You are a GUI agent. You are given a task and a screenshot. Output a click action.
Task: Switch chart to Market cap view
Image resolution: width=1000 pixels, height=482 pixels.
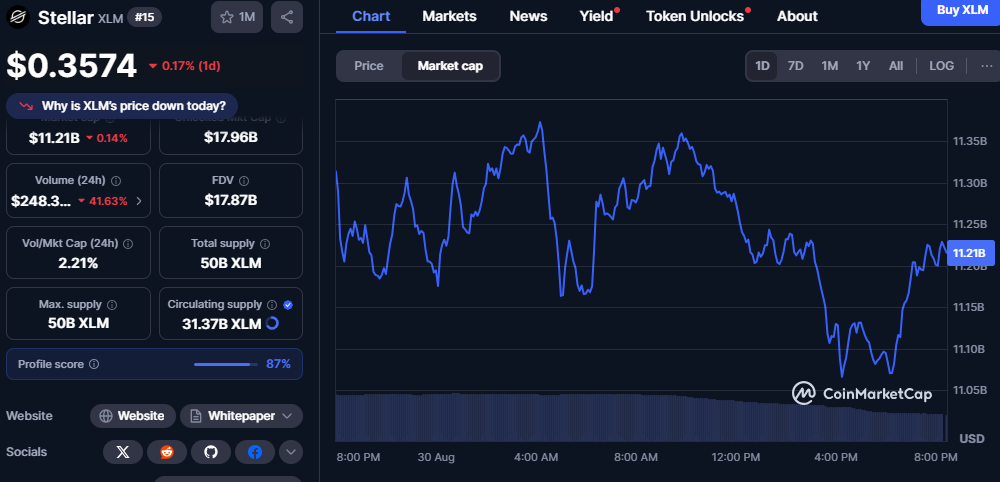coord(450,66)
